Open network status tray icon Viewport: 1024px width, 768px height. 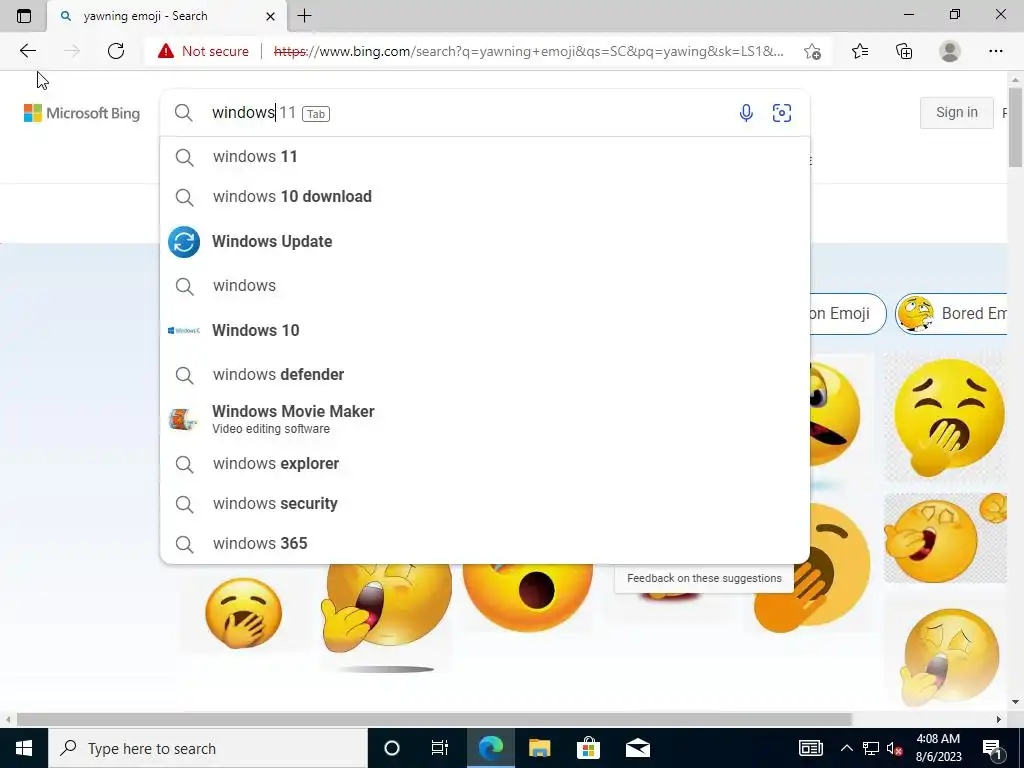point(871,748)
